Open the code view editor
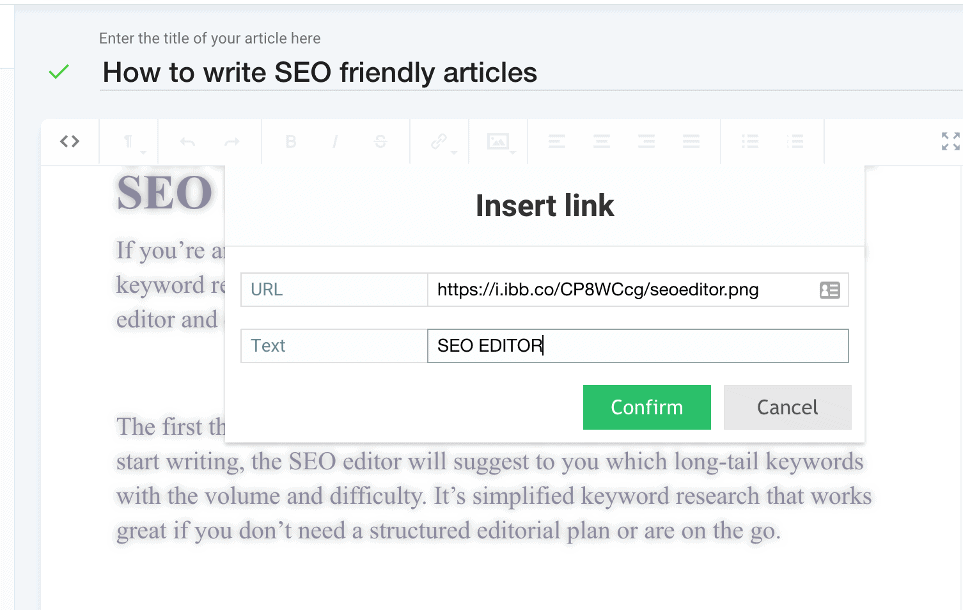The height and width of the screenshot is (610, 964). click(x=69, y=141)
